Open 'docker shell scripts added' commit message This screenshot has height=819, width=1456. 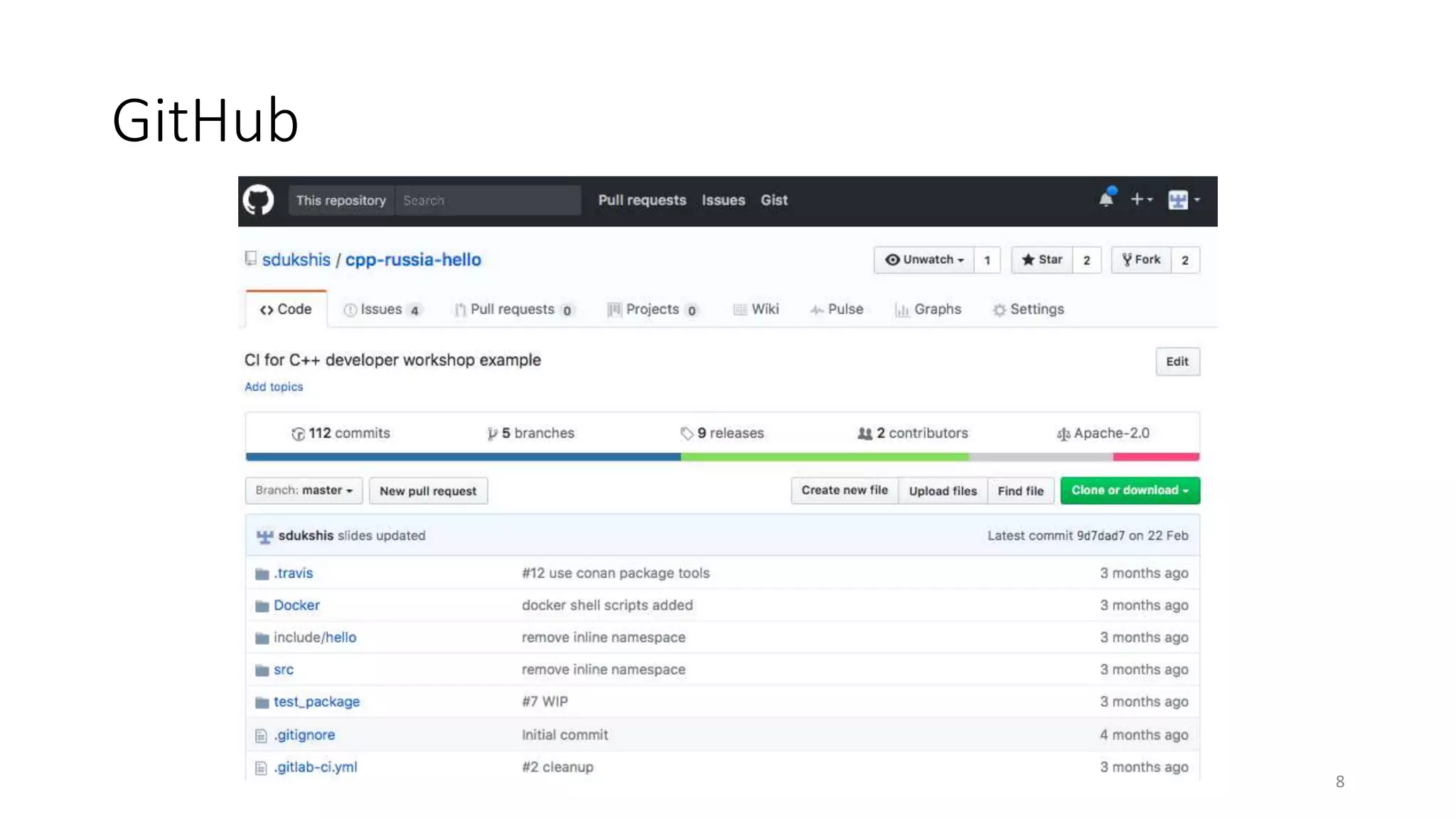point(607,605)
